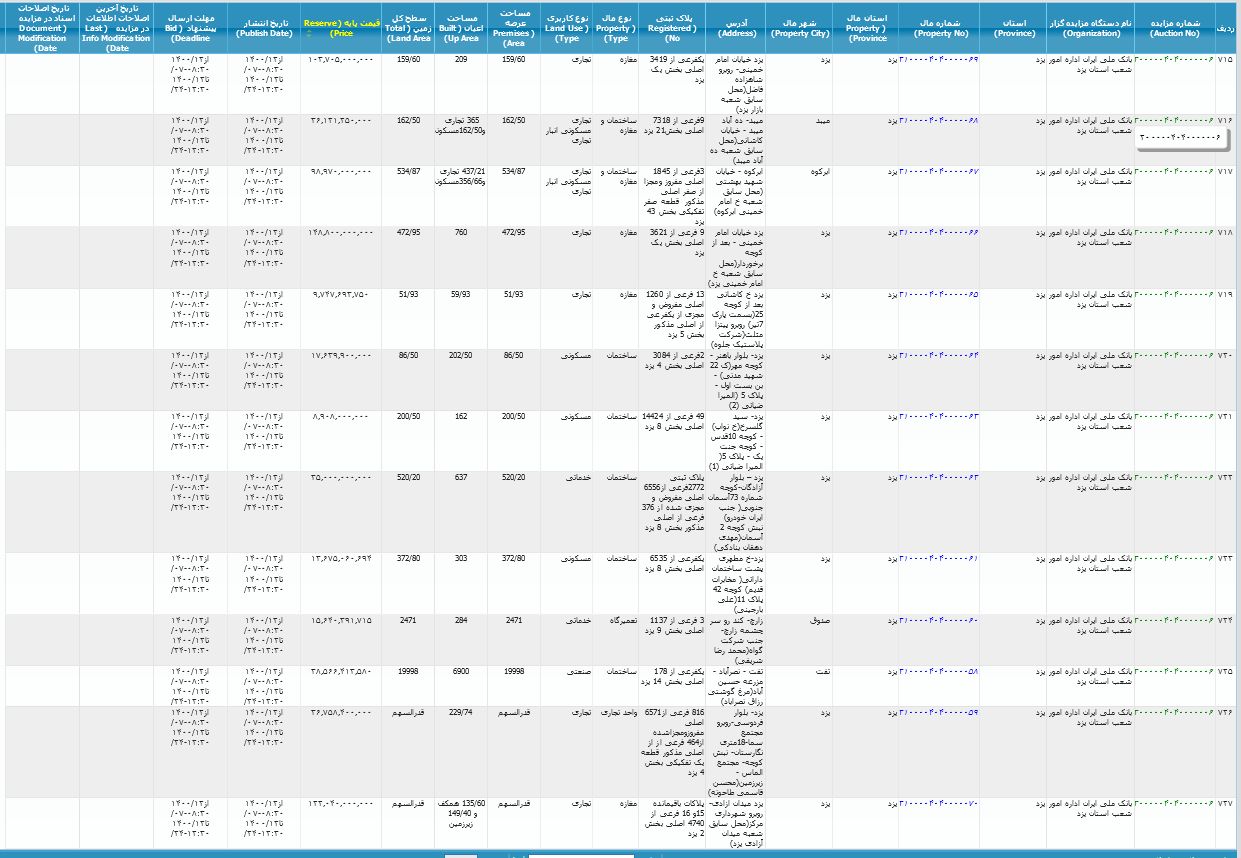1241x858 pixels.
Task: Click the Bid Deadline column header
Action: point(190,27)
